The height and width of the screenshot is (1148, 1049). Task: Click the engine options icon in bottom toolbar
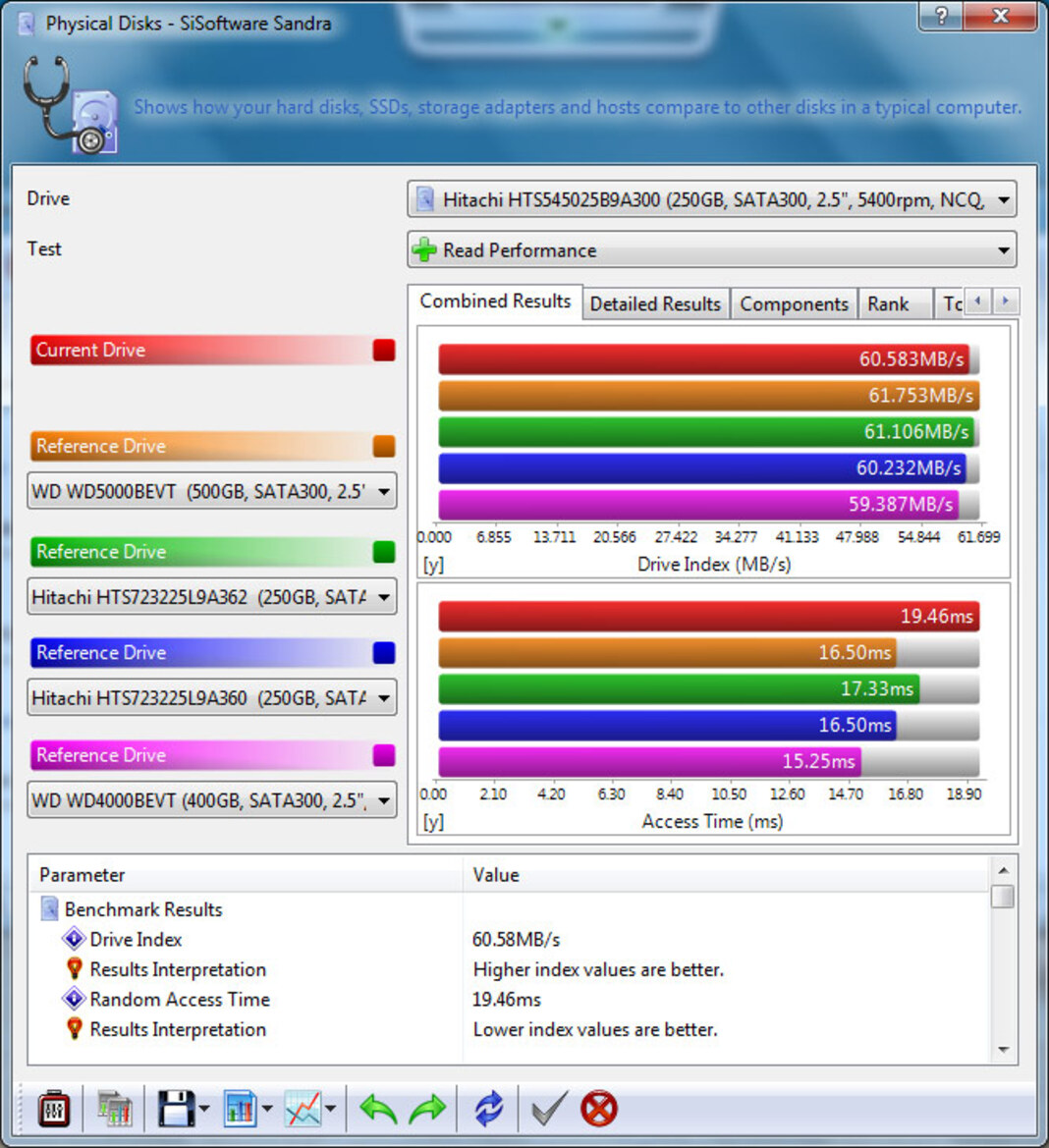pyautogui.click(x=53, y=1109)
